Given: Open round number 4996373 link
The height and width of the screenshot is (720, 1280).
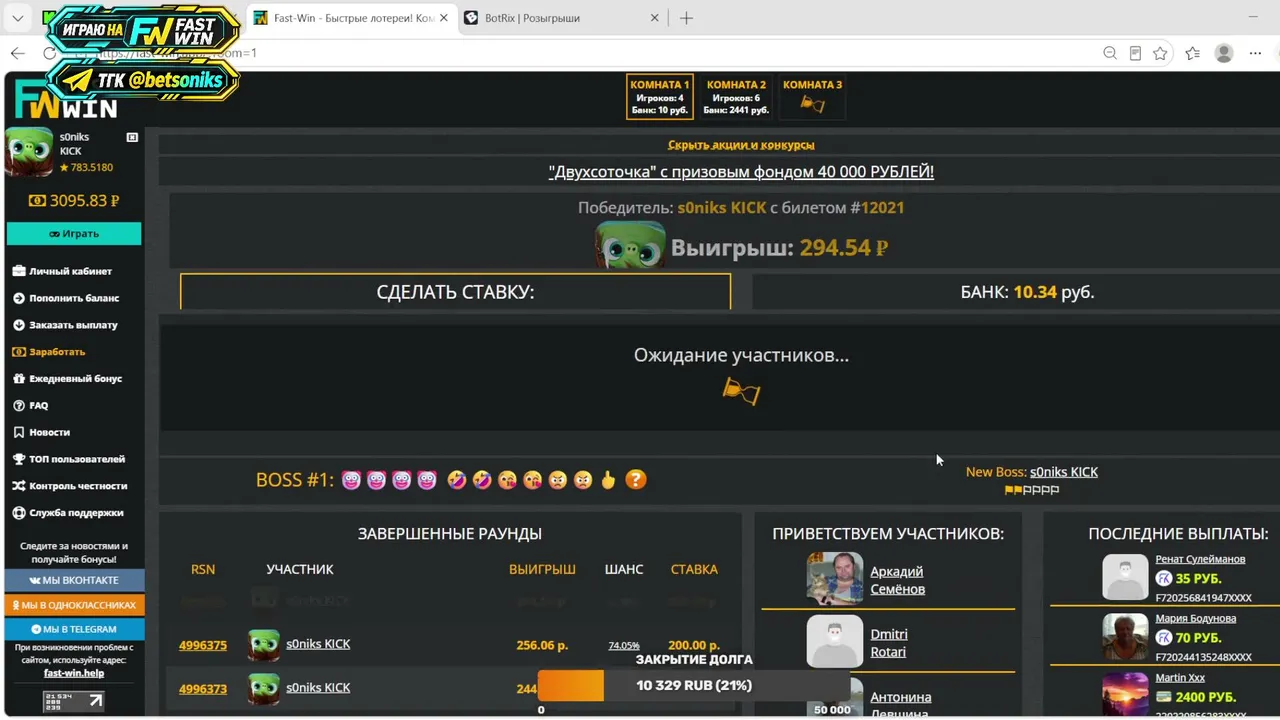Looking at the screenshot, I should tap(203, 689).
